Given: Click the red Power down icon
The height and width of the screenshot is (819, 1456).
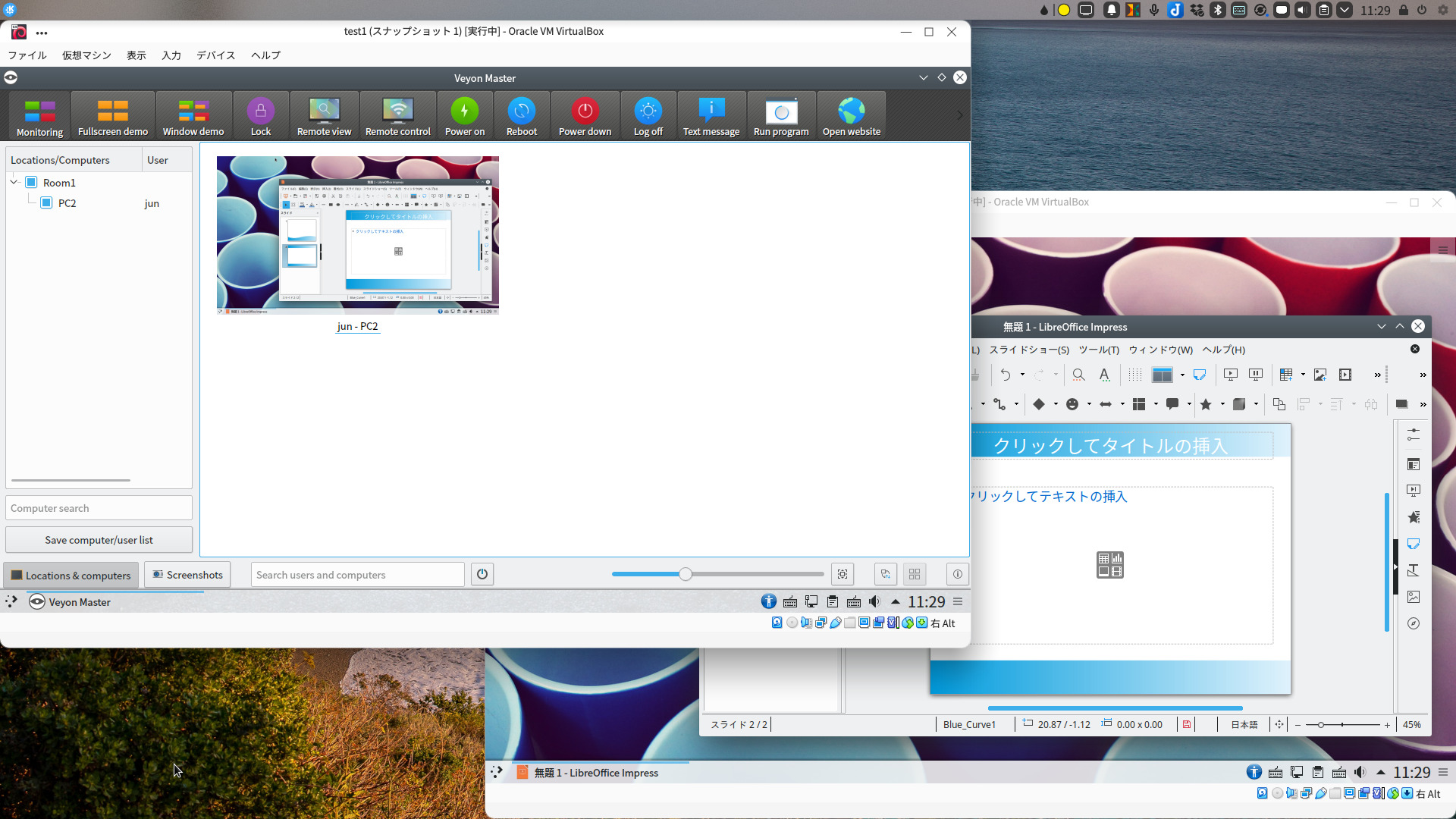Looking at the screenshot, I should (585, 116).
